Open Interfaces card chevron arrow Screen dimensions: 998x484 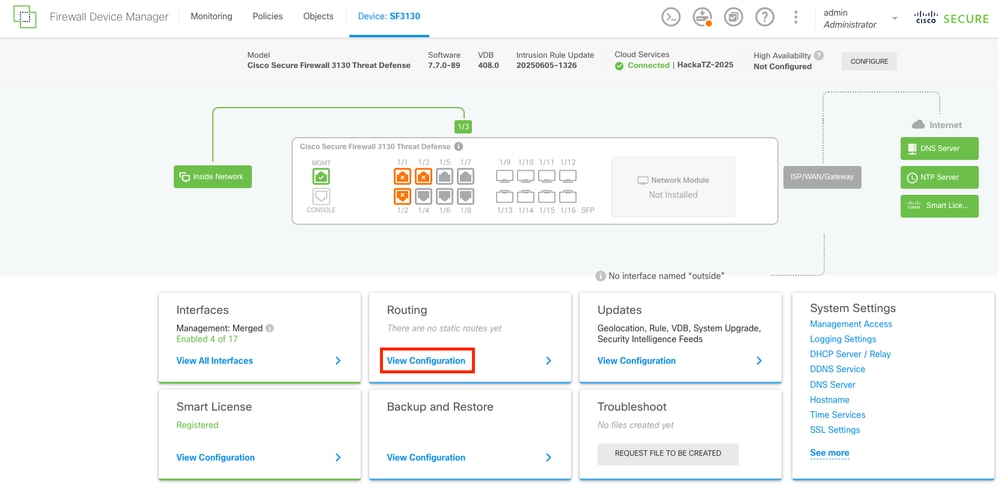[338, 360]
